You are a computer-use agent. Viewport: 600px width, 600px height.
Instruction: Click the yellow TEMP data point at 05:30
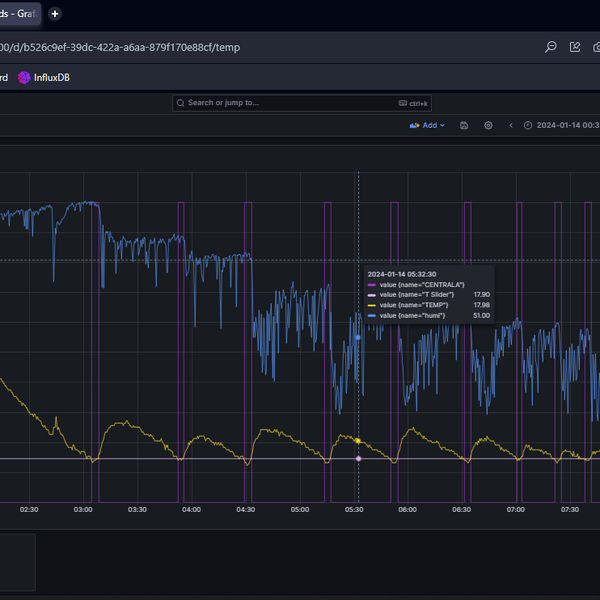tap(358, 440)
